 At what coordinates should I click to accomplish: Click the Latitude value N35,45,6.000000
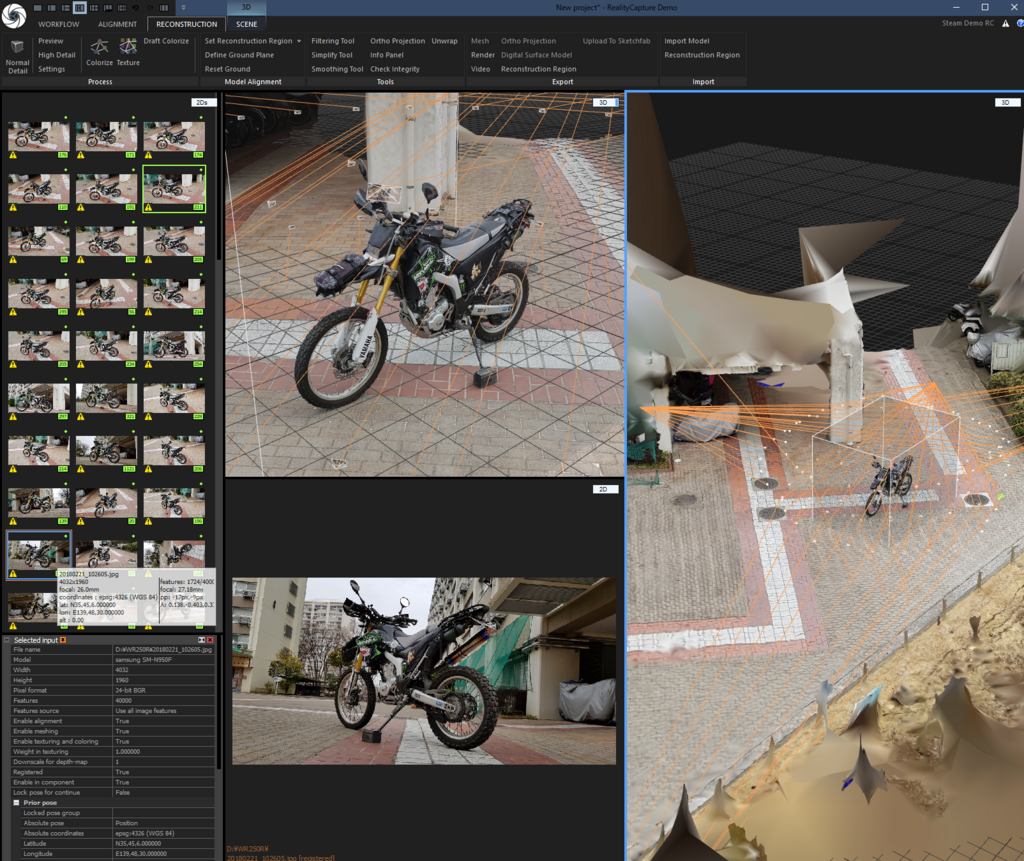click(x=164, y=843)
